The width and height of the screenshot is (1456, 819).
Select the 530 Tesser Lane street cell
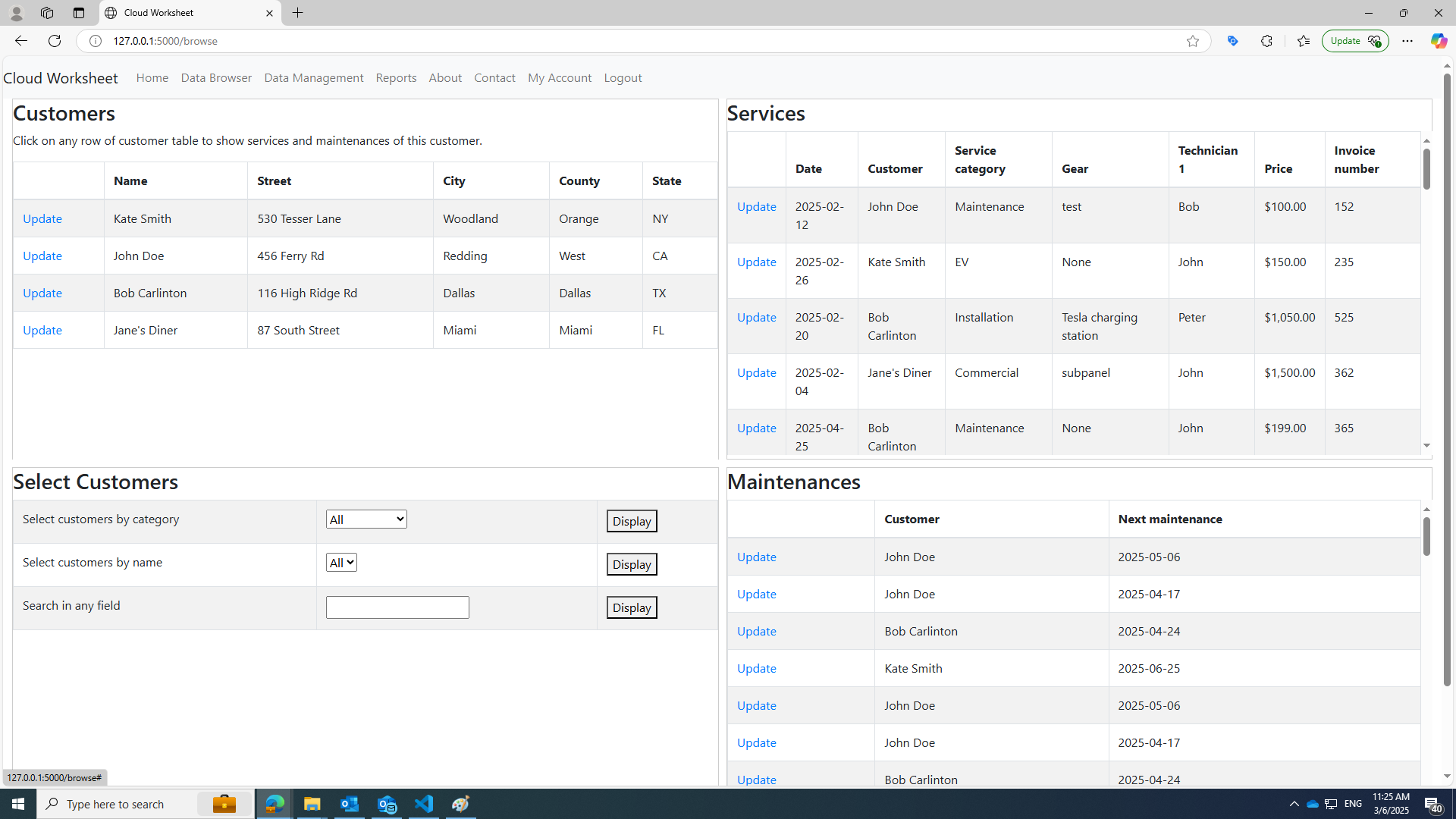pyautogui.click(x=340, y=218)
